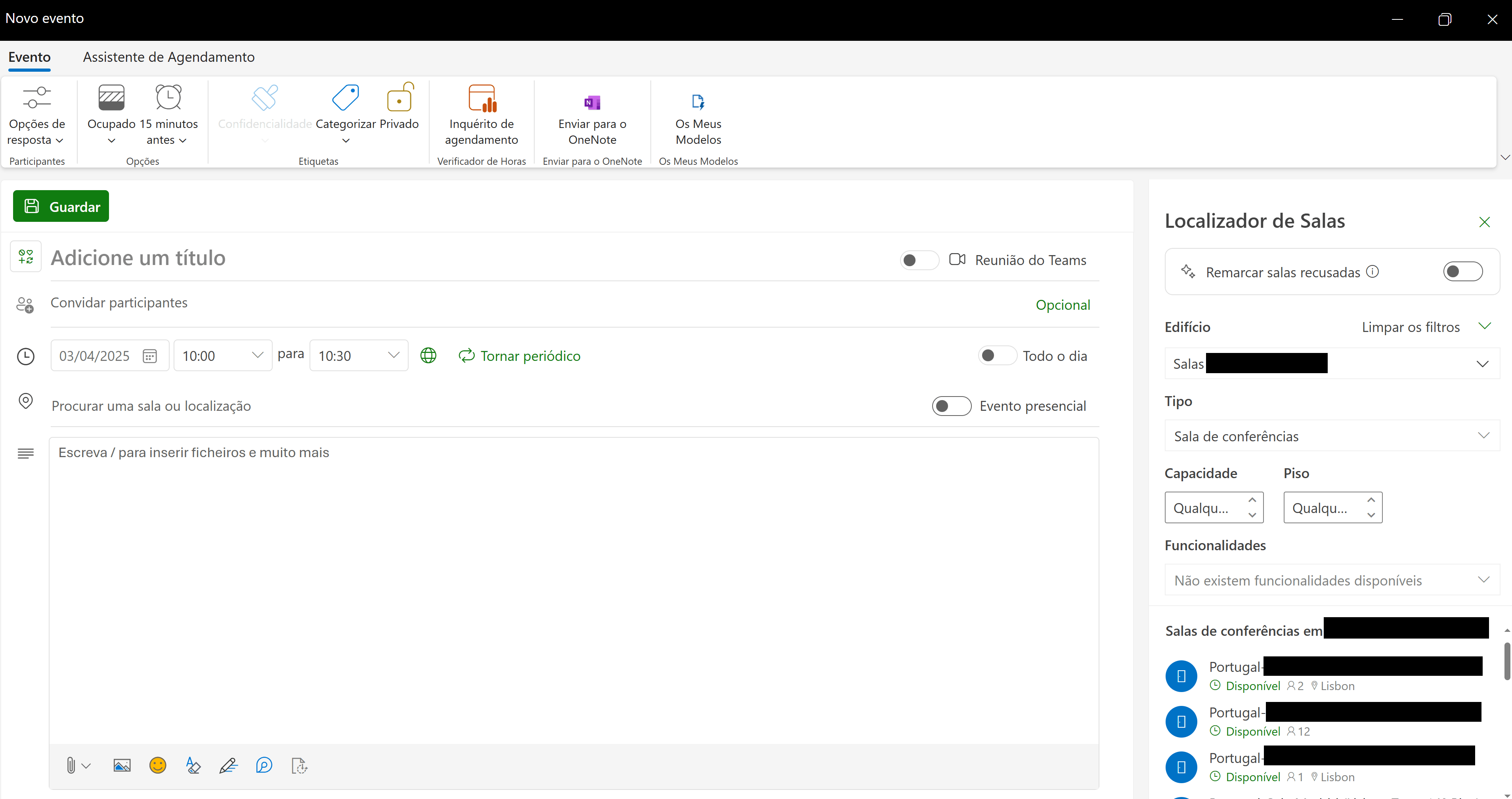
Task: Click the Privado lock icon
Action: coord(400,97)
